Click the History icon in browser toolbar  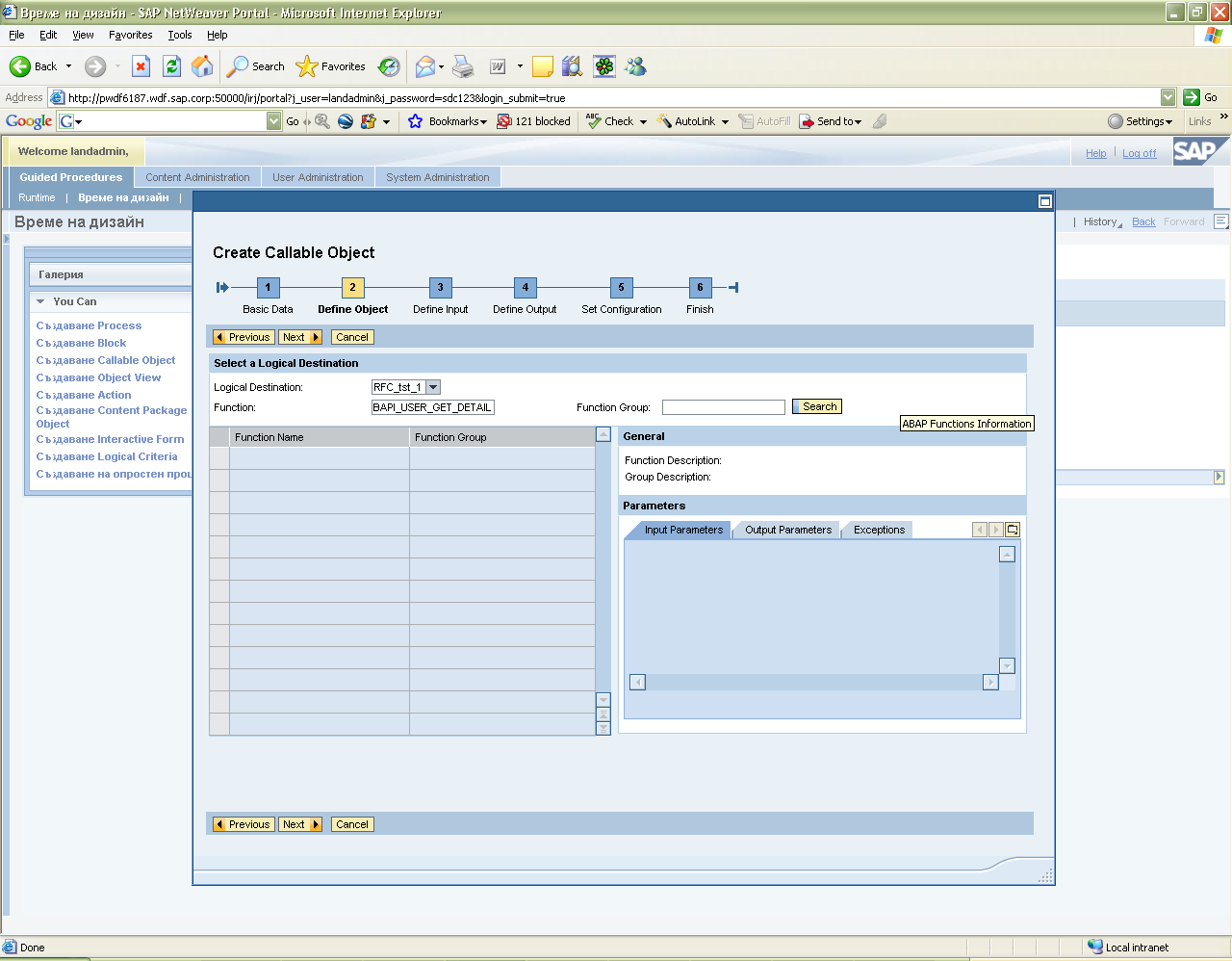point(389,66)
